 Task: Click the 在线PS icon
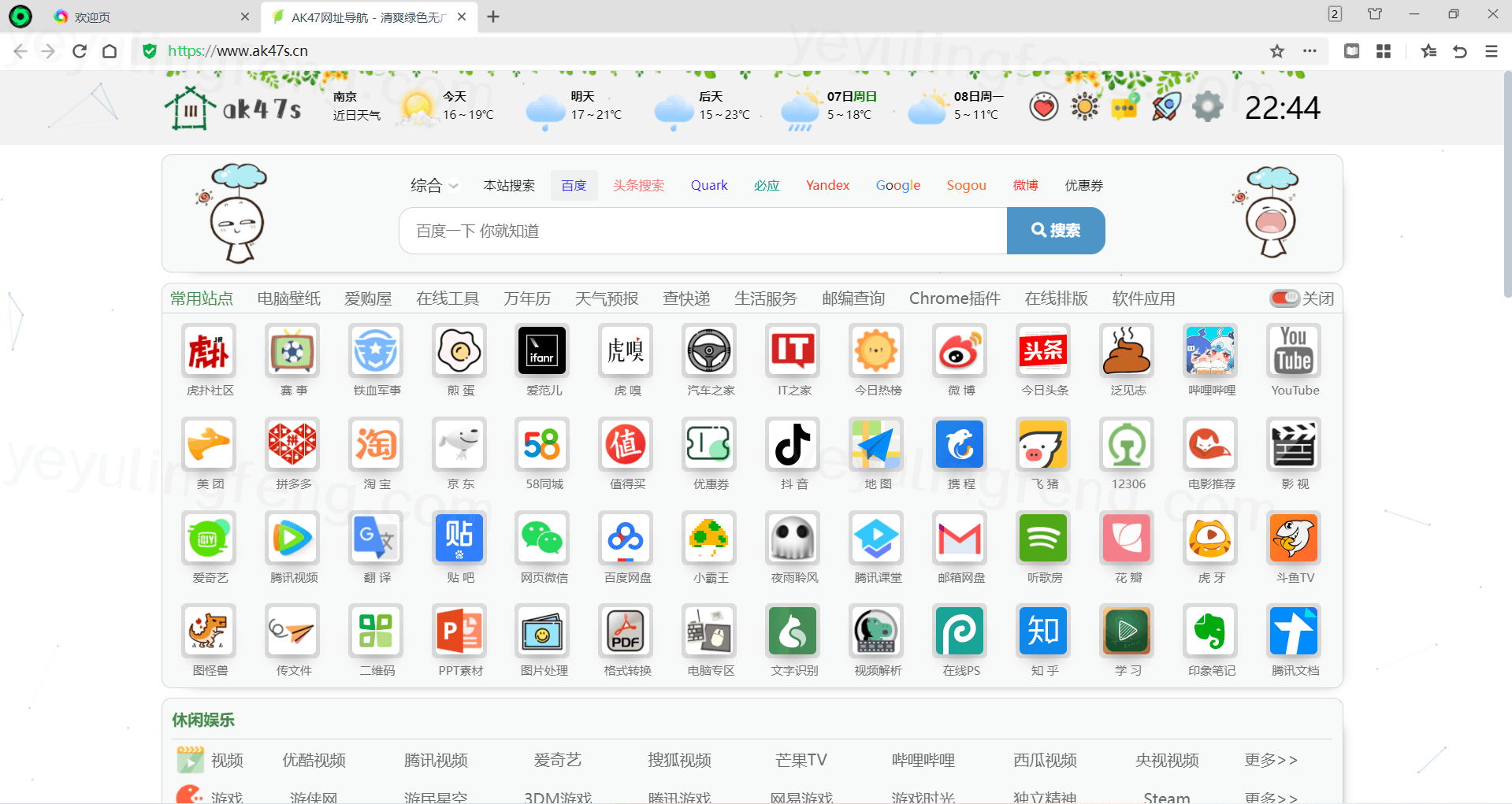pos(960,631)
